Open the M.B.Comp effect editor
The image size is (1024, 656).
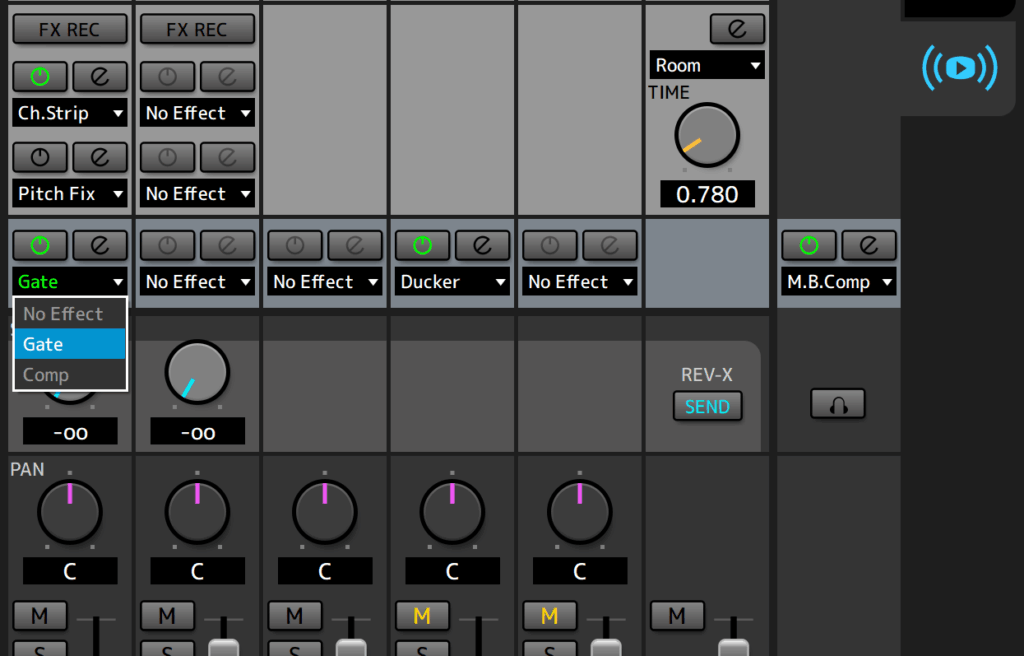click(x=868, y=245)
